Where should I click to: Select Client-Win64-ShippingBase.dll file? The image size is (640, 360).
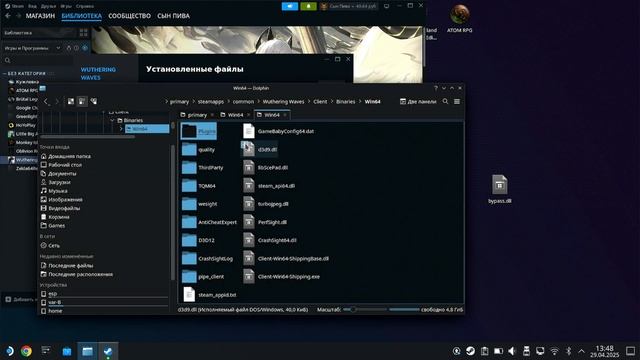[286, 258]
